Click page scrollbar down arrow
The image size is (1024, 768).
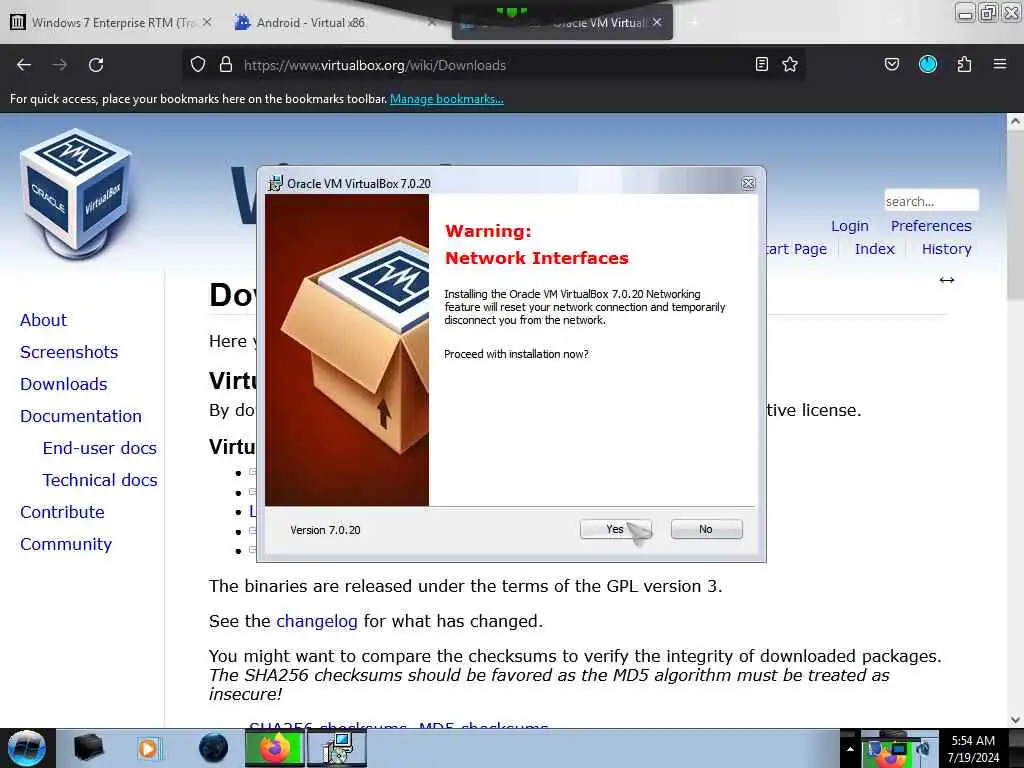coord(1015,720)
